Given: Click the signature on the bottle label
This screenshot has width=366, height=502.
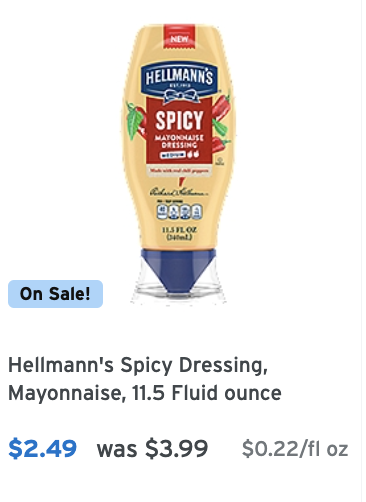Looking at the screenshot, I should click(179, 192).
